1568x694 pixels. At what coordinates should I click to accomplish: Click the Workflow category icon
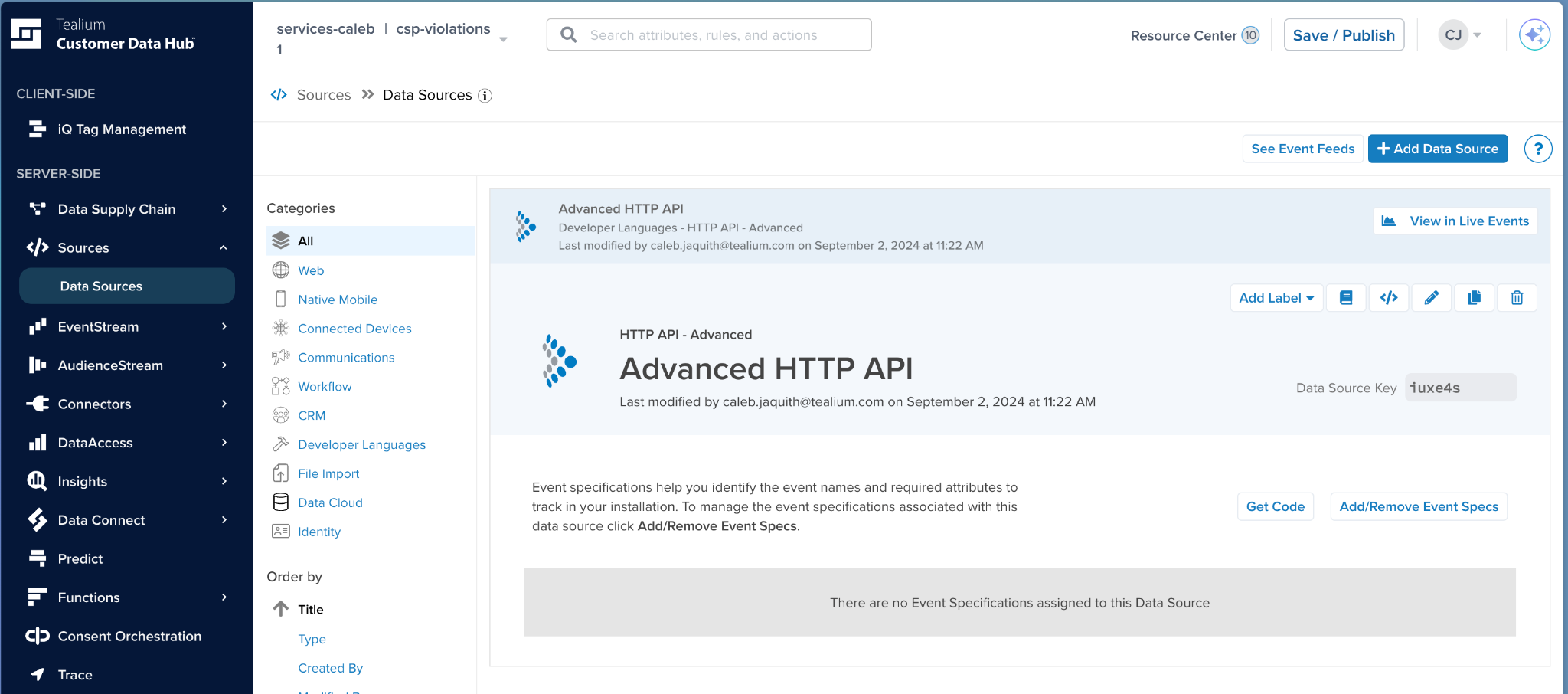click(281, 386)
